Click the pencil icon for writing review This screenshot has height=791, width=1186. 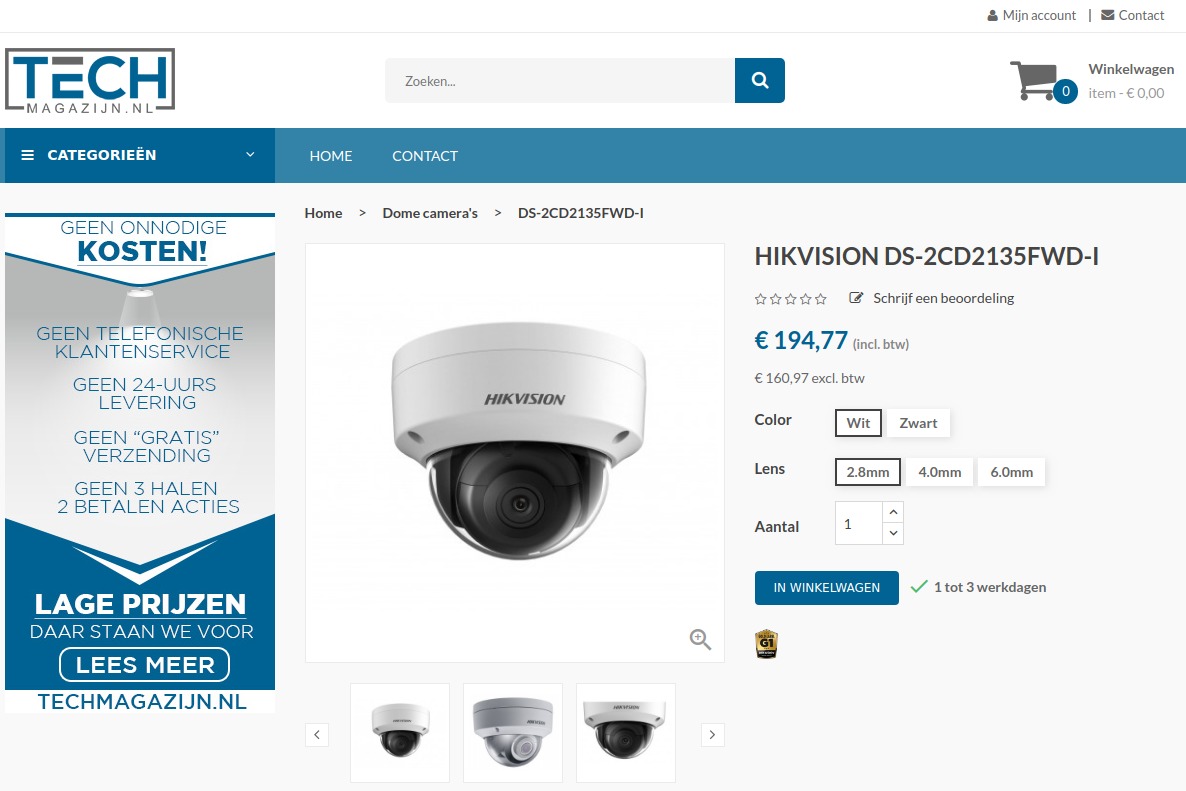tap(855, 298)
